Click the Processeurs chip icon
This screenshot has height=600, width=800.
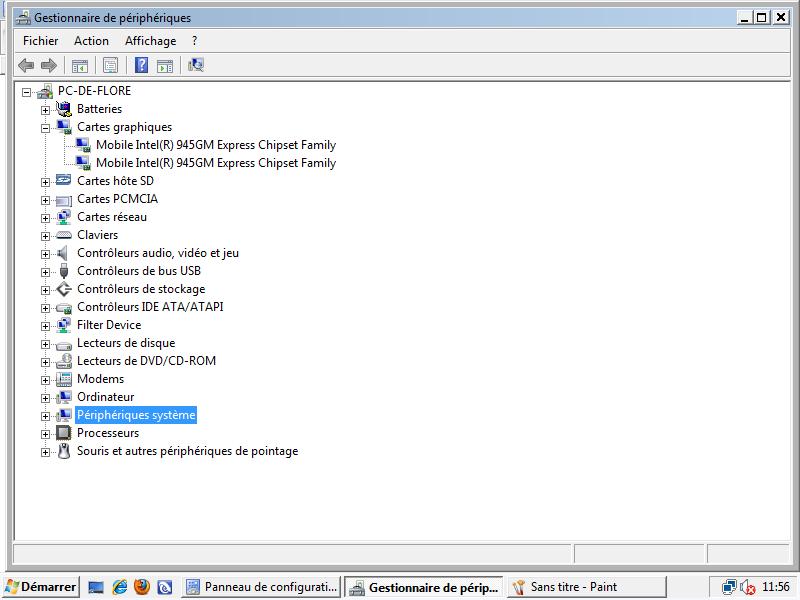[64, 433]
